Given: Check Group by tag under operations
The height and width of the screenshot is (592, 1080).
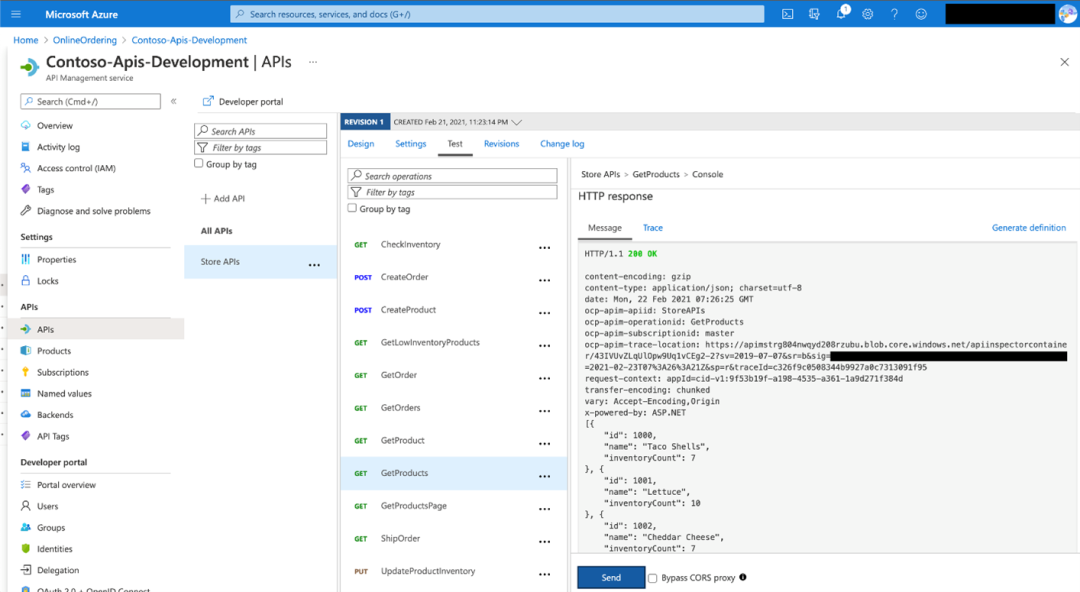Looking at the screenshot, I should [x=352, y=208].
